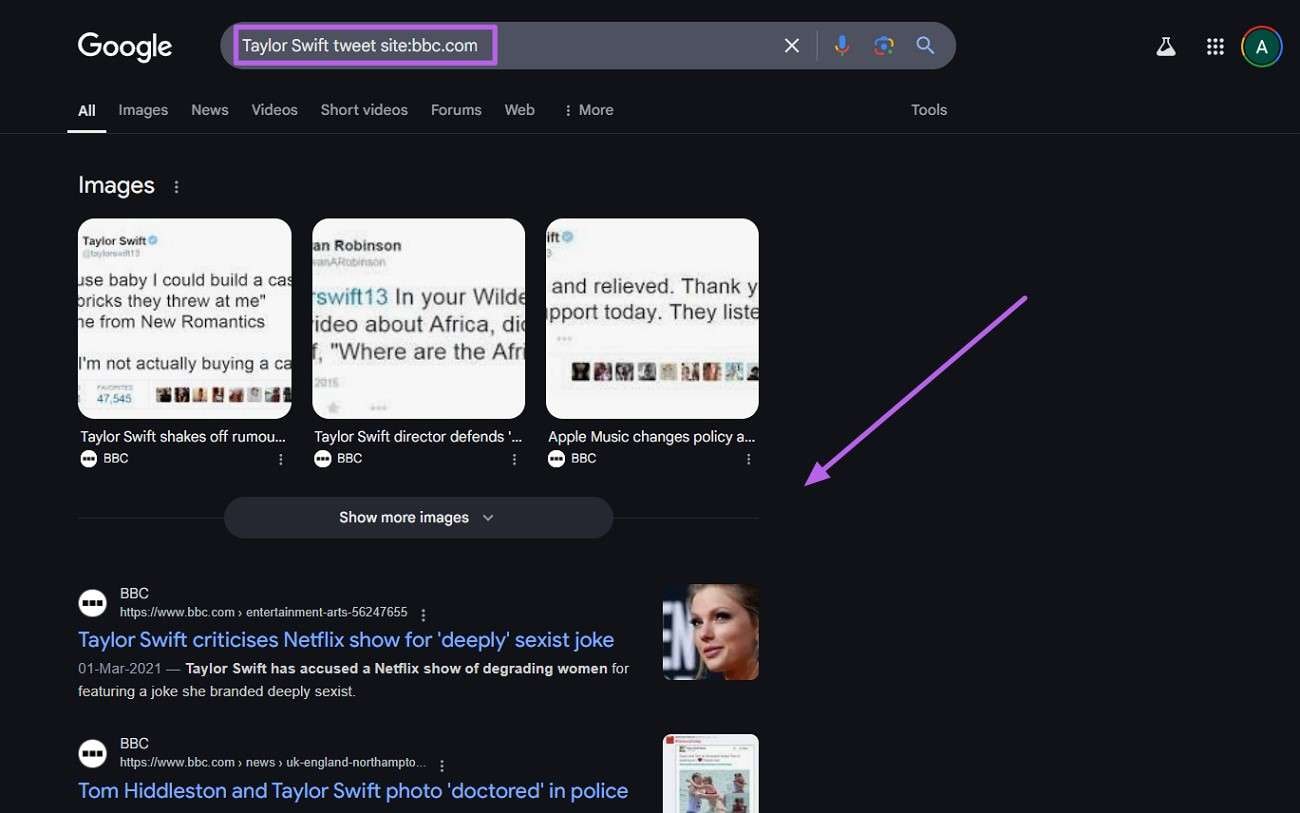Click BBC favicon of Hiddleston result
Image resolution: width=1300 pixels, height=813 pixels.
tap(93, 753)
